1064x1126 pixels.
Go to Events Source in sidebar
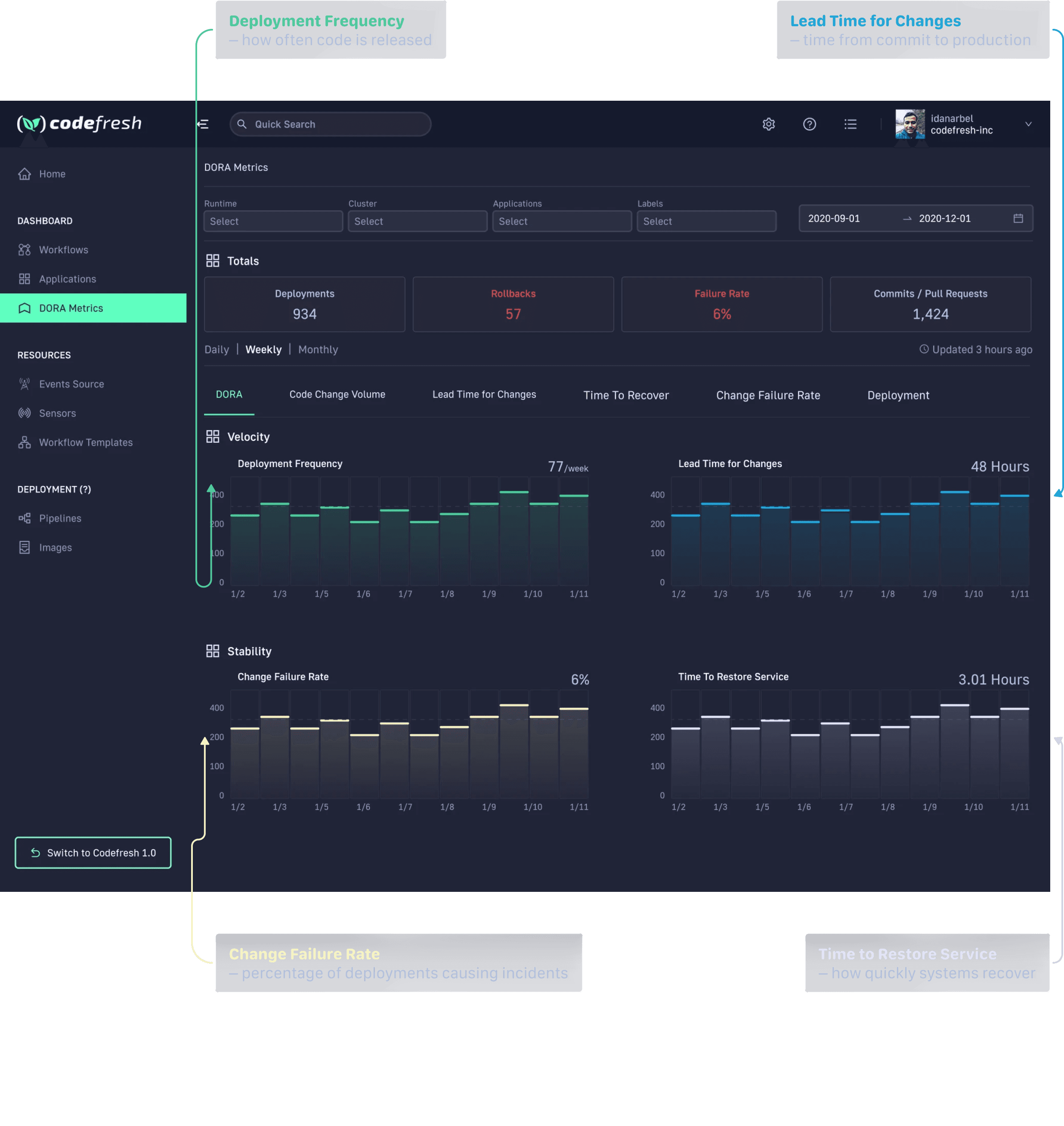coord(71,384)
